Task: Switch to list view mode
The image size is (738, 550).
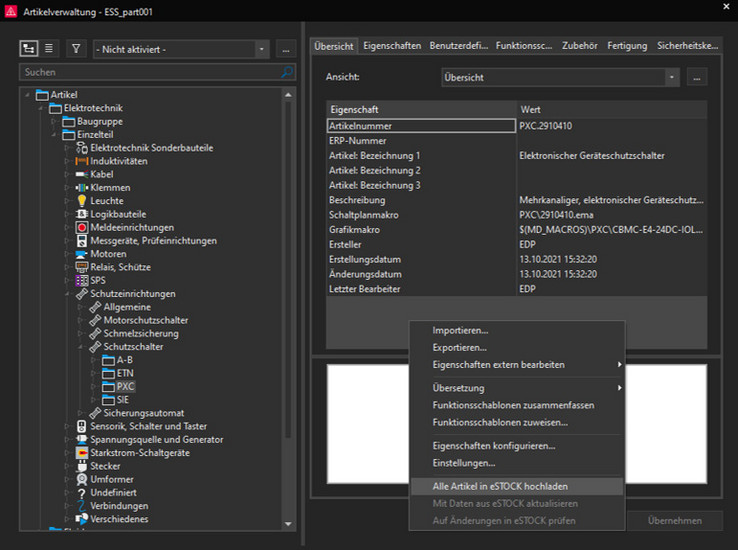Action: tap(48, 48)
